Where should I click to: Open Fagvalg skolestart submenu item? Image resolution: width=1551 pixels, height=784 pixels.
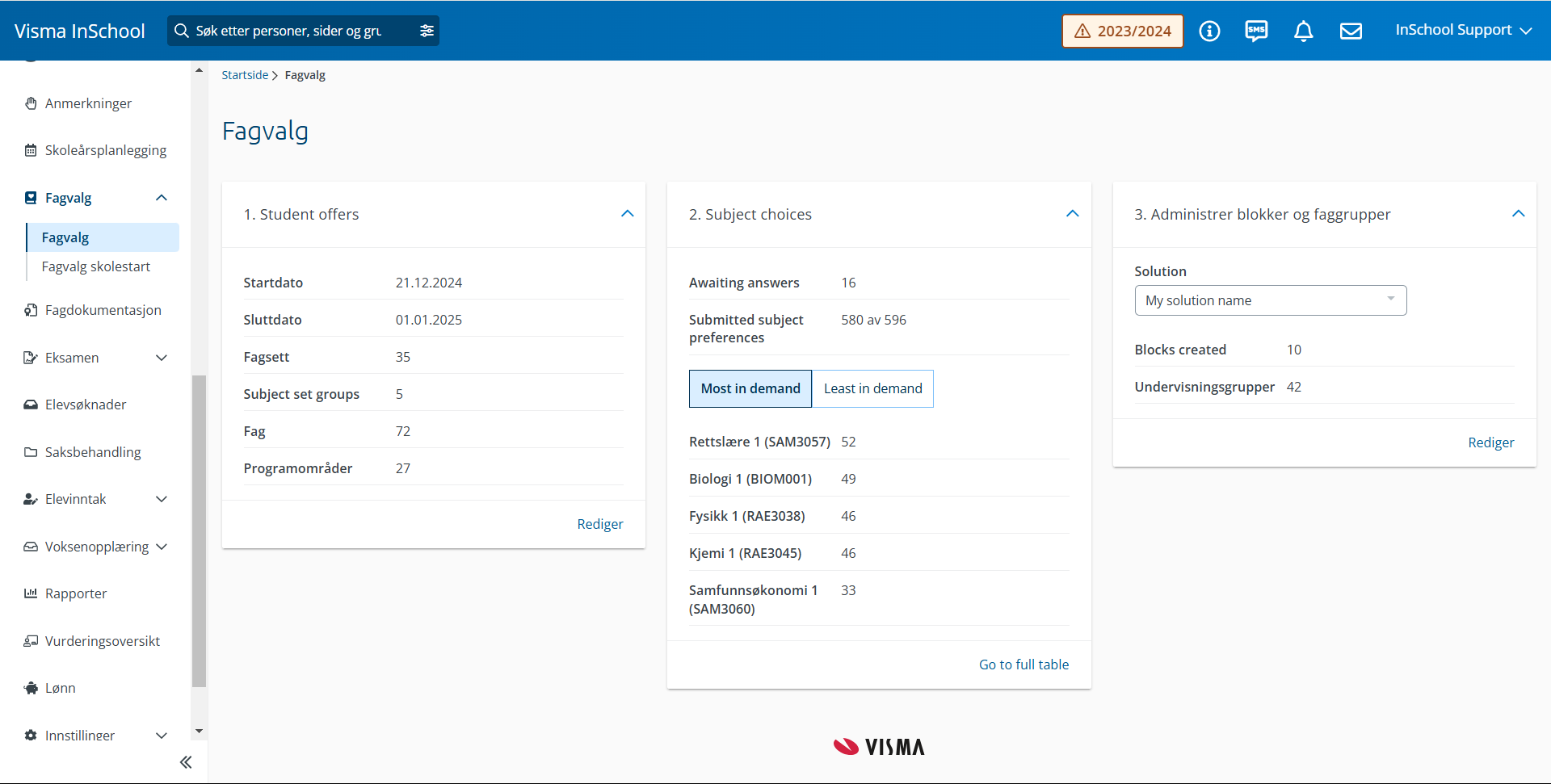(96, 266)
